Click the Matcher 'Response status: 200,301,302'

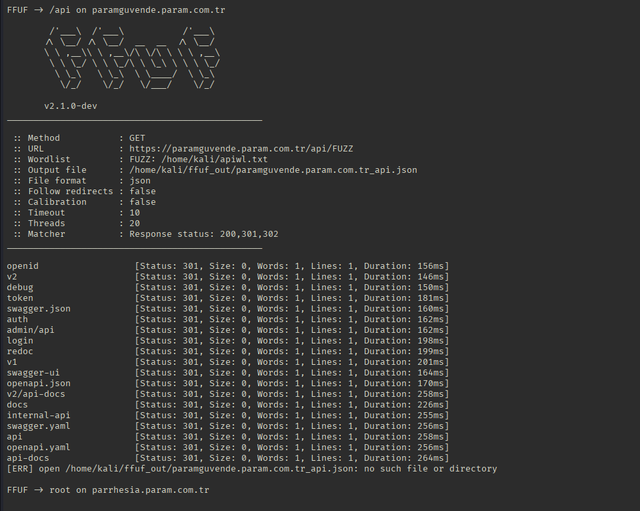coord(204,234)
